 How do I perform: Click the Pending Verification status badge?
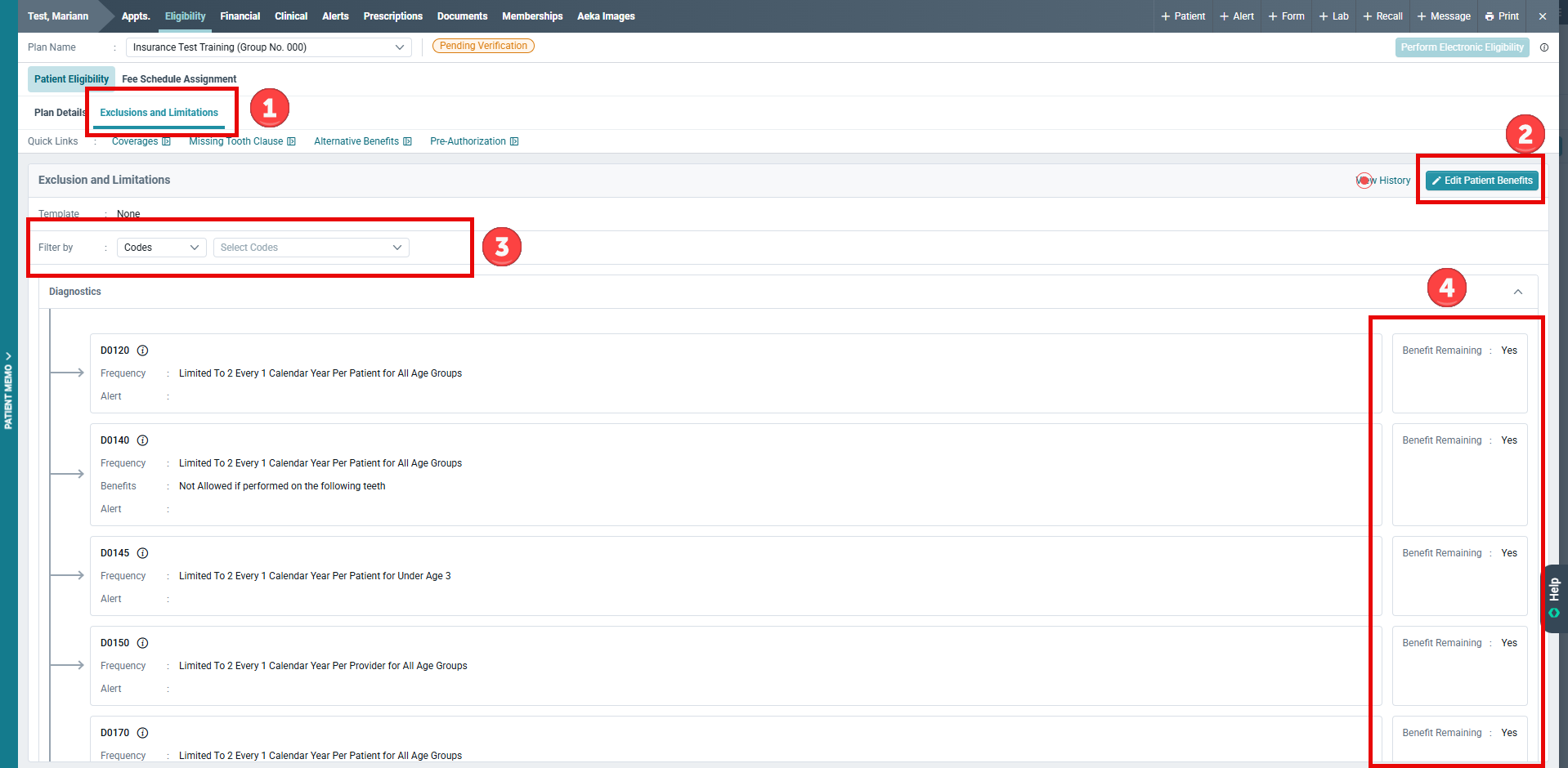[483, 46]
